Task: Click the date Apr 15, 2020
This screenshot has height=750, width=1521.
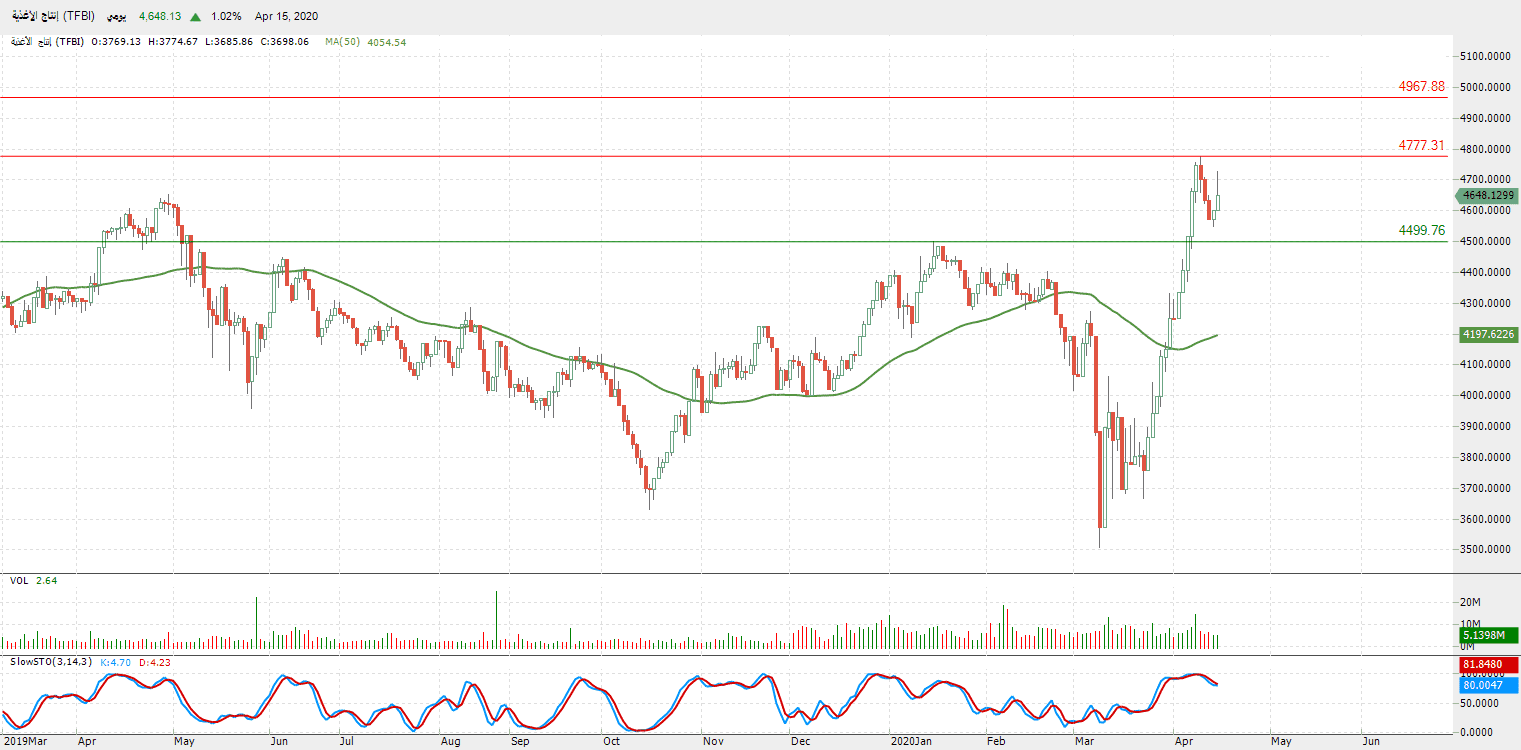Action: coord(286,17)
